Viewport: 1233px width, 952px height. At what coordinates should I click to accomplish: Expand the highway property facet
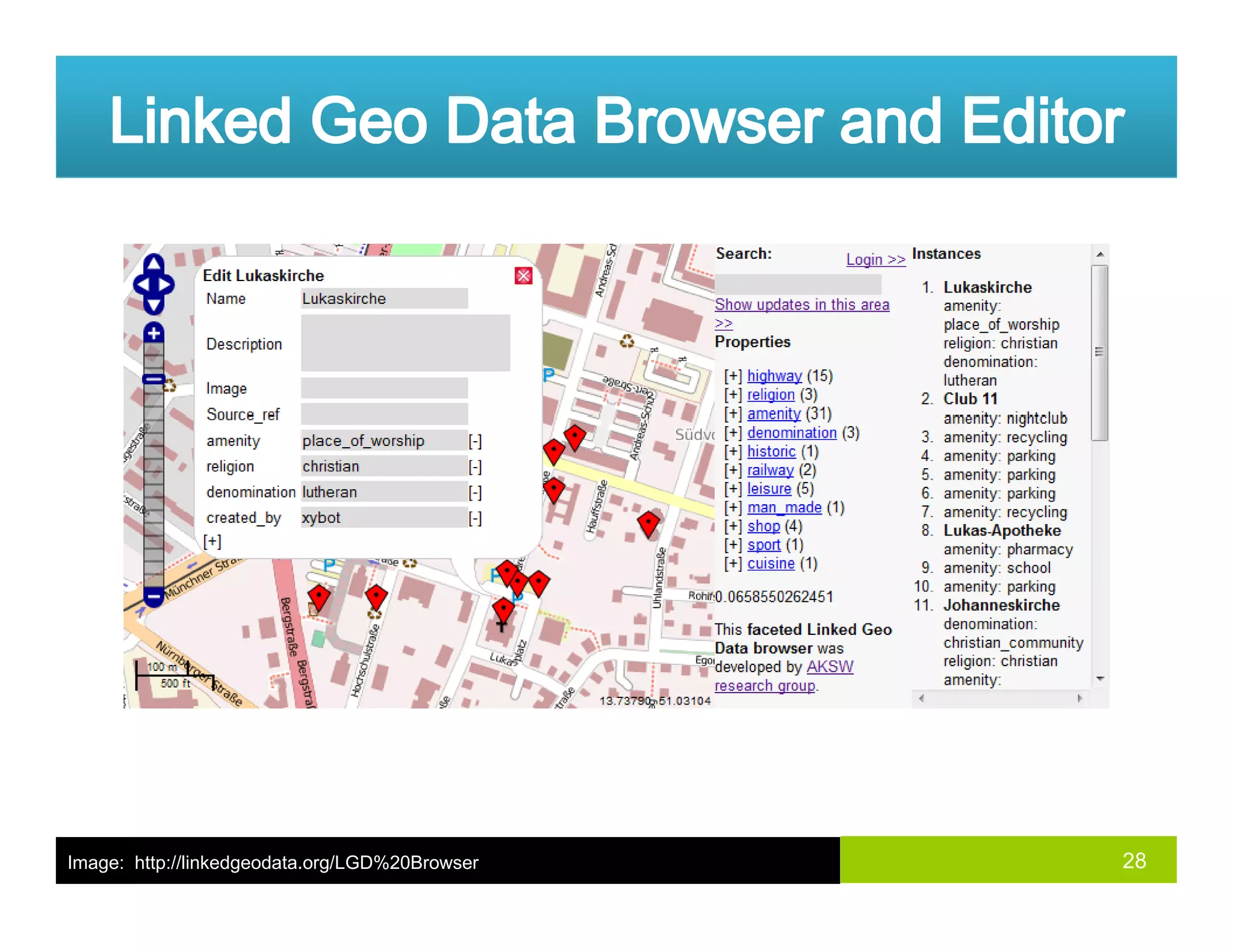pos(733,376)
